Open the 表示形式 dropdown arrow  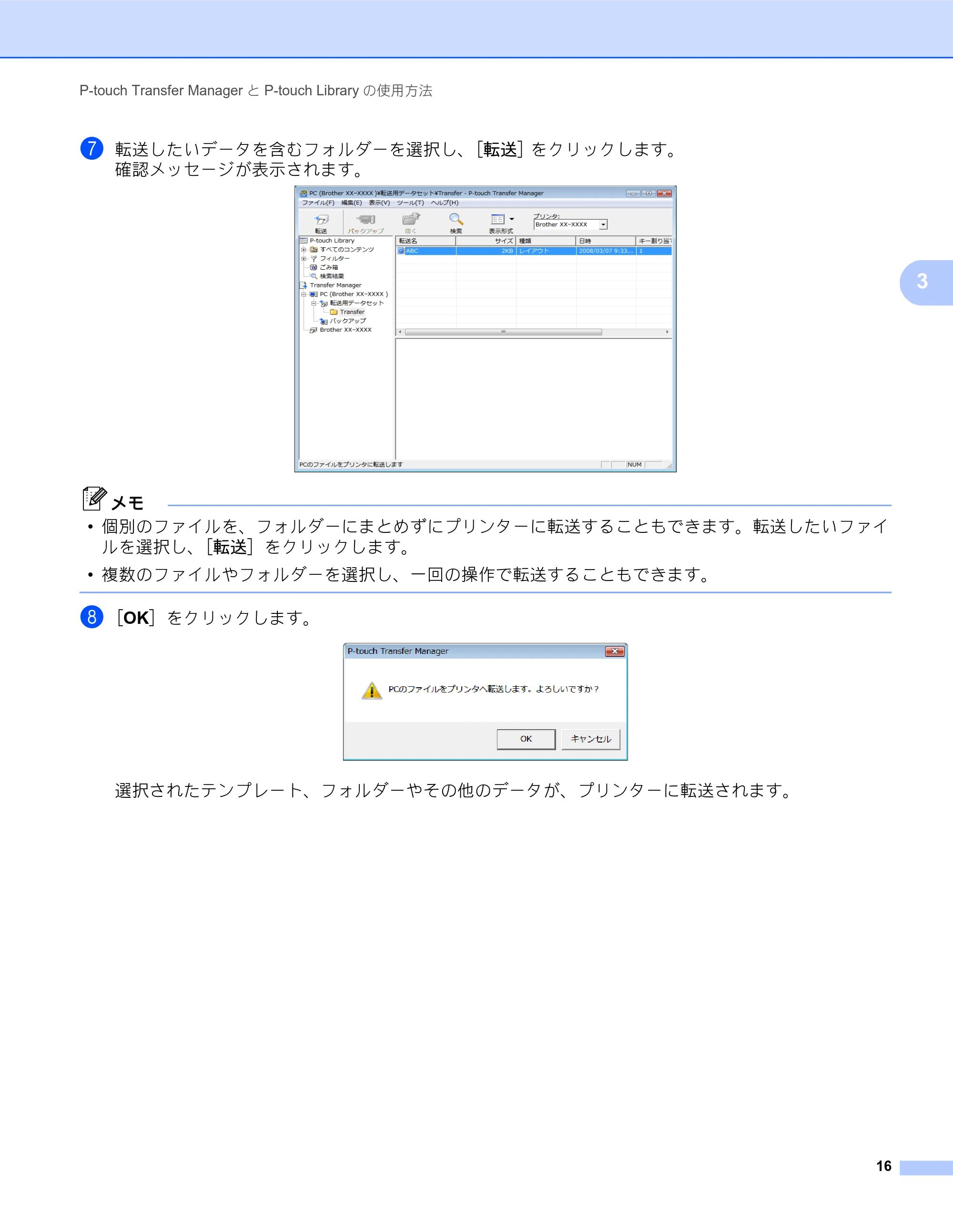click(x=511, y=219)
